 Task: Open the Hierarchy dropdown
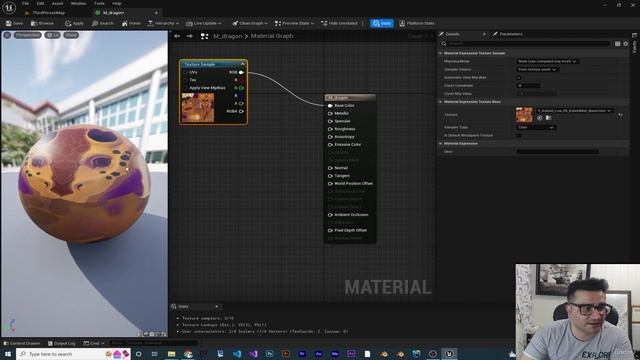tap(163, 23)
